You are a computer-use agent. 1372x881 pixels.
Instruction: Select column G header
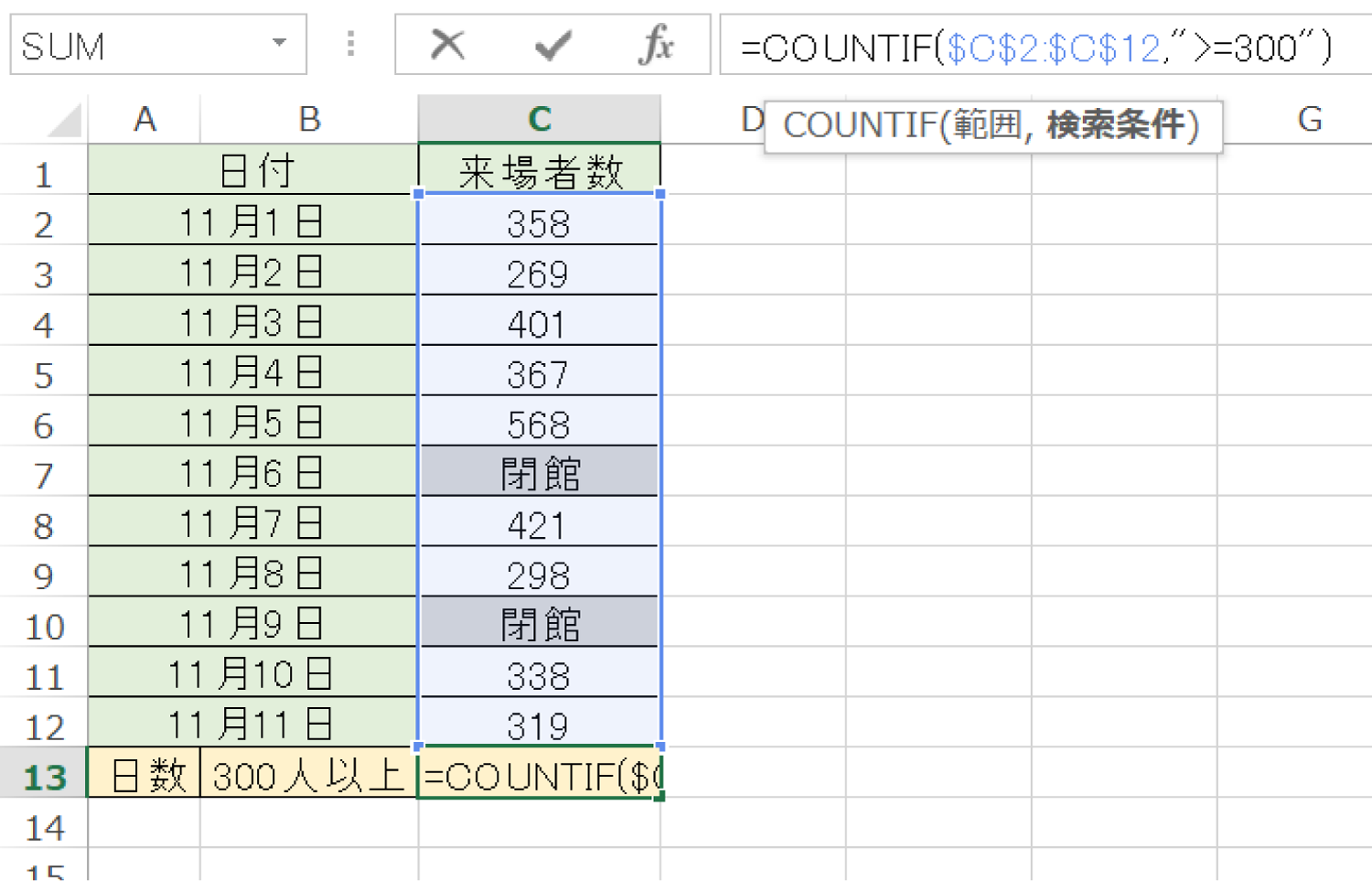pyautogui.click(x=1310, y=119)
